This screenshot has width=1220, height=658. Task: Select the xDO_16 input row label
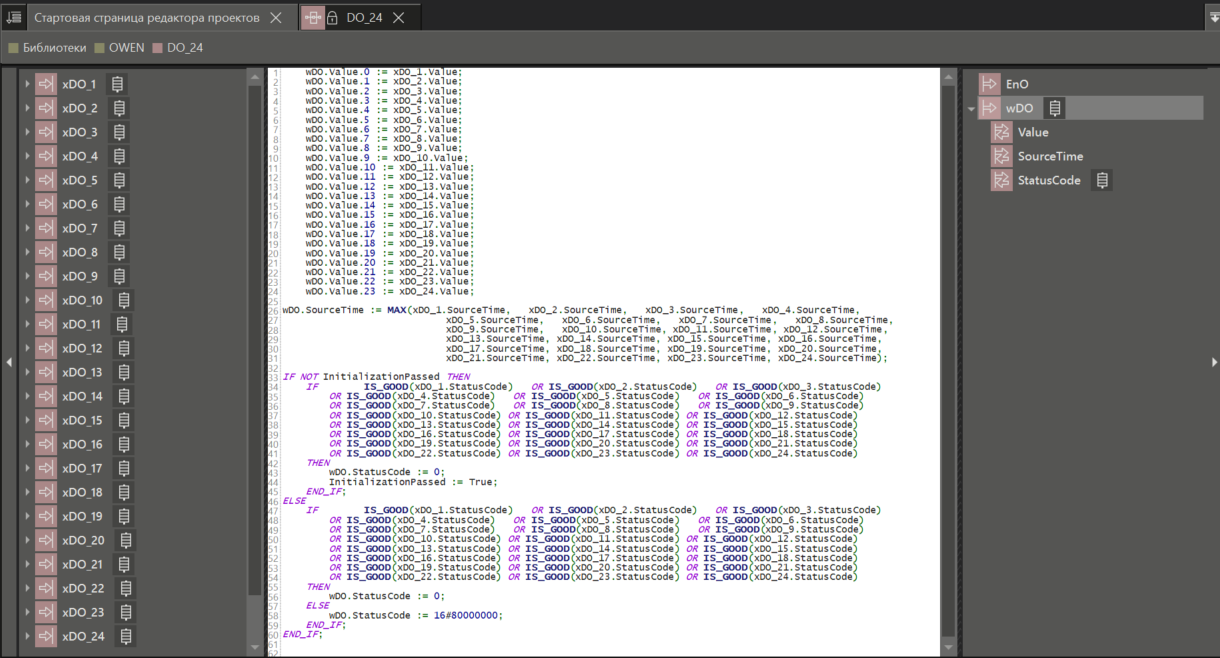point(82,444)
